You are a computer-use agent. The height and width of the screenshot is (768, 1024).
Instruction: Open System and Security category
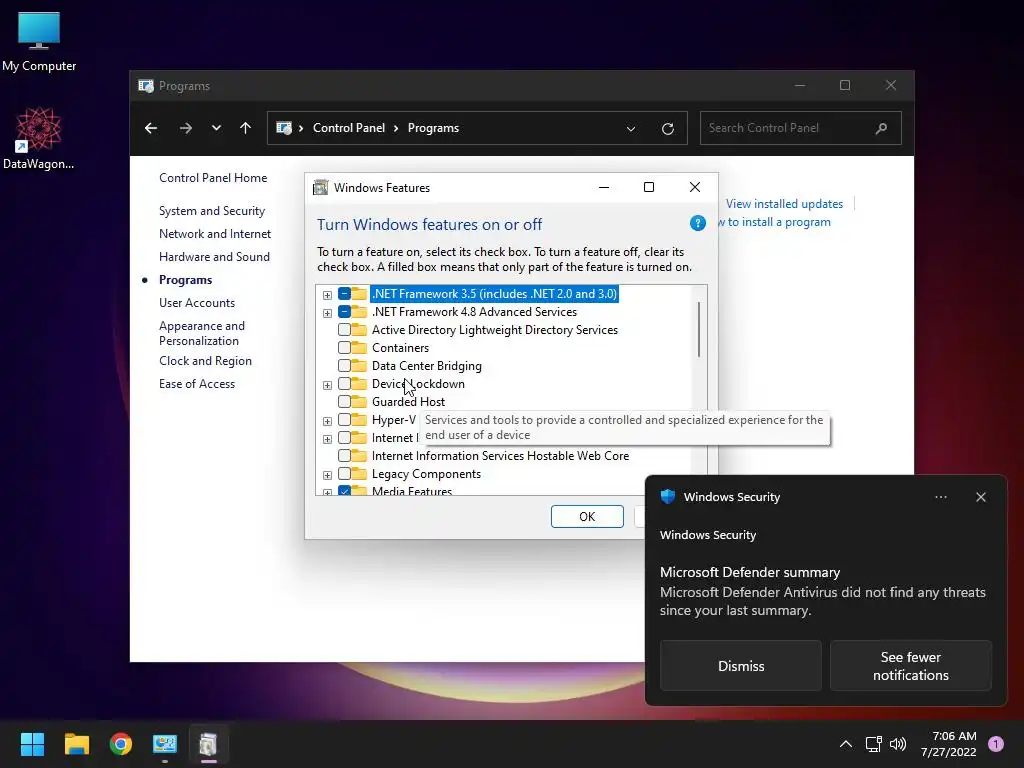click(212, 211)
